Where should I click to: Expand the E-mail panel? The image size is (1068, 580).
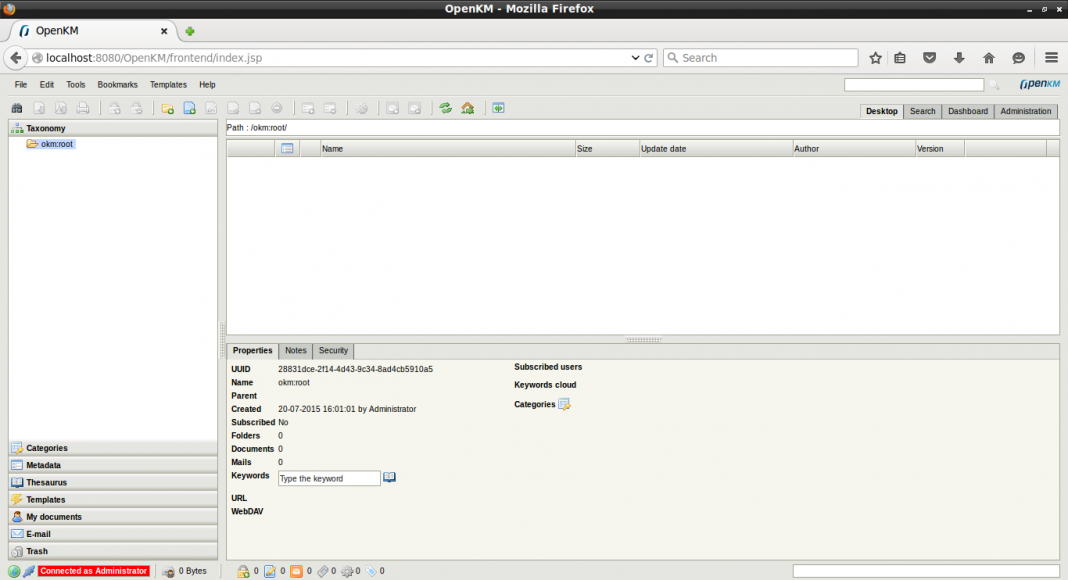click(x=113, y=534)
